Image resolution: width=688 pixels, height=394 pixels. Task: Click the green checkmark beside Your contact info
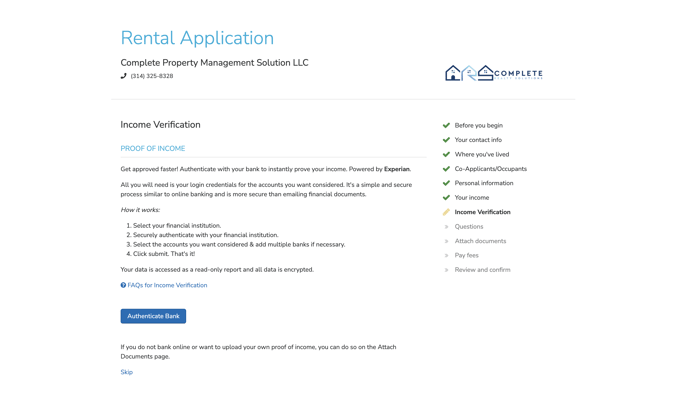446,140
